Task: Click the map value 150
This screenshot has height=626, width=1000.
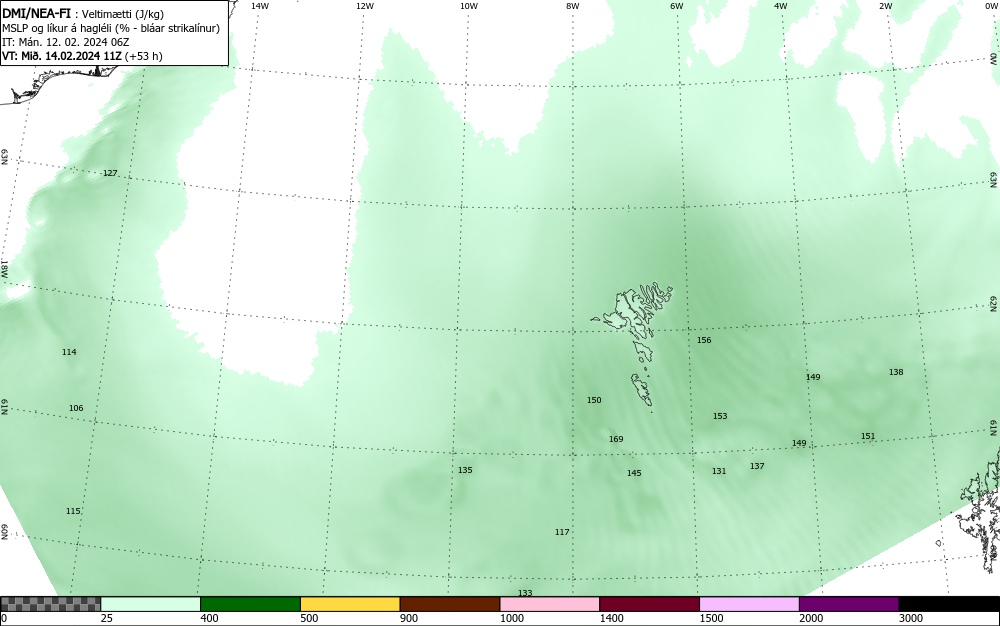Action: 594,400
